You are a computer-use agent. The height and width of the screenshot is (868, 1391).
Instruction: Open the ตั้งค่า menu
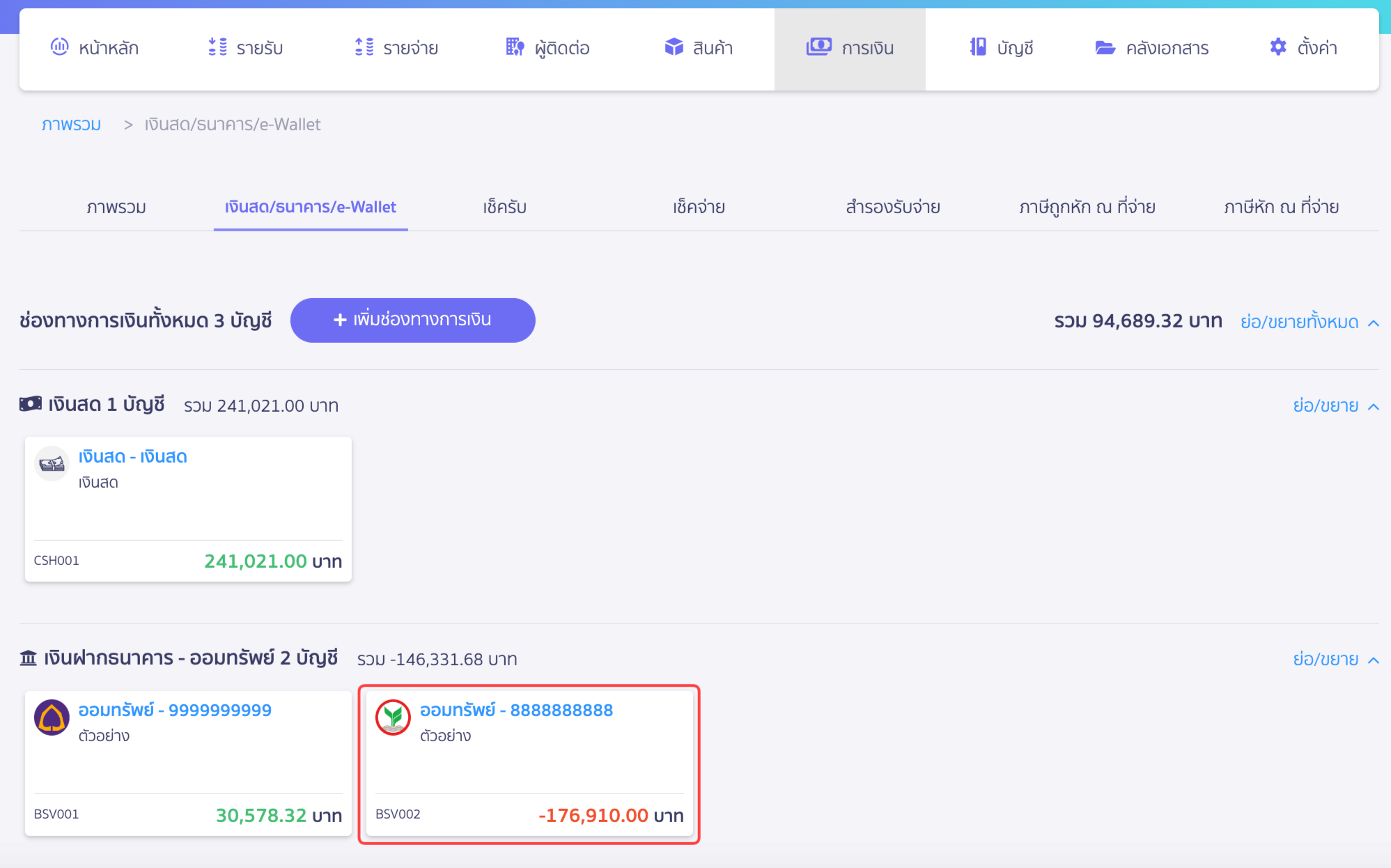(1303, 48)
